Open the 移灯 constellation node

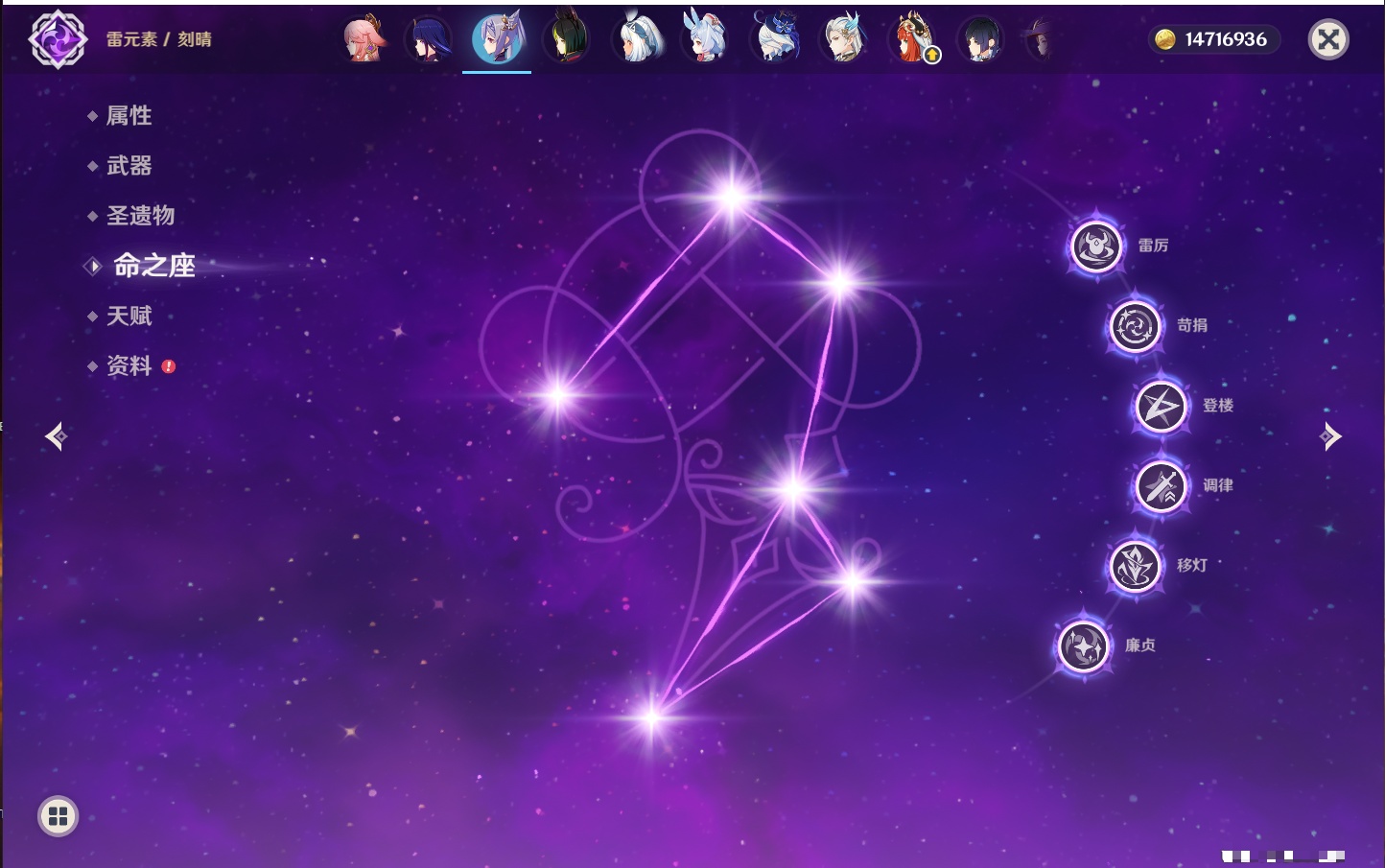coord(1135,566)
